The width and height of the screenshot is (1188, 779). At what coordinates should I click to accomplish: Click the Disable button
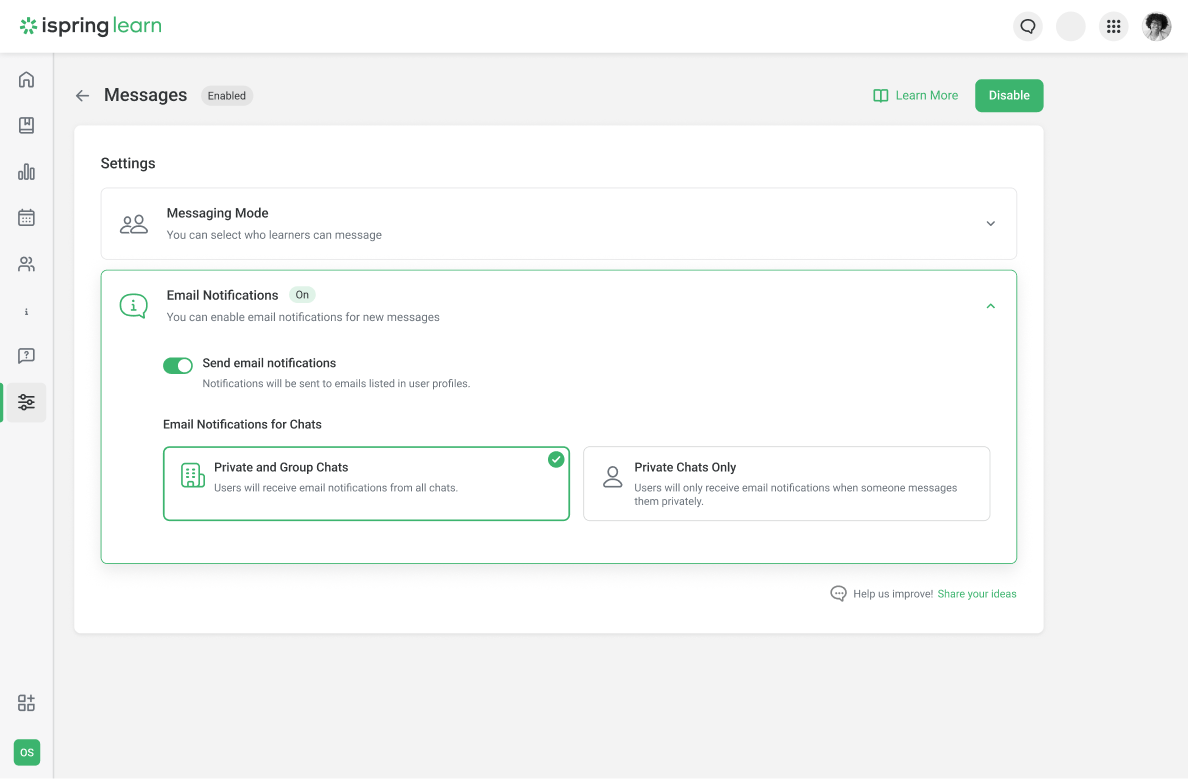tap(1008, 96)
